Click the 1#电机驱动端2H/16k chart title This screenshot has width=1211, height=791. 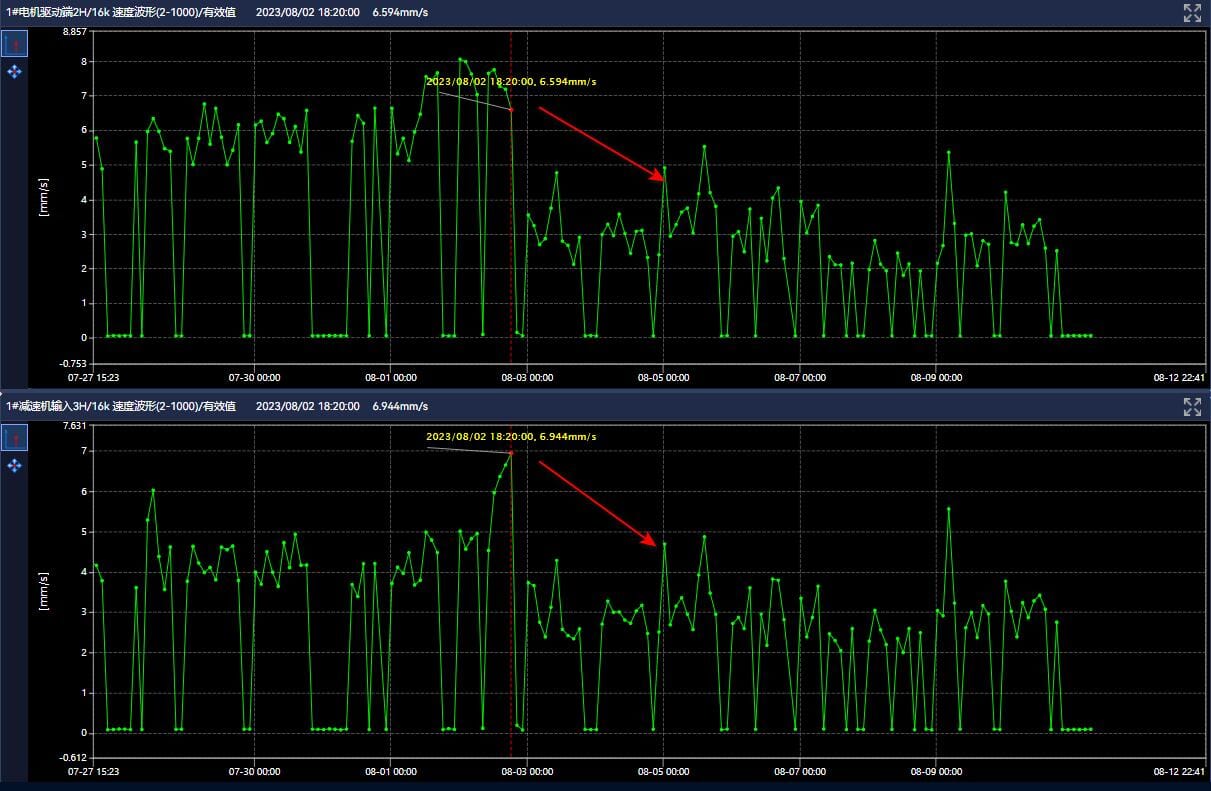pos(121,13)
